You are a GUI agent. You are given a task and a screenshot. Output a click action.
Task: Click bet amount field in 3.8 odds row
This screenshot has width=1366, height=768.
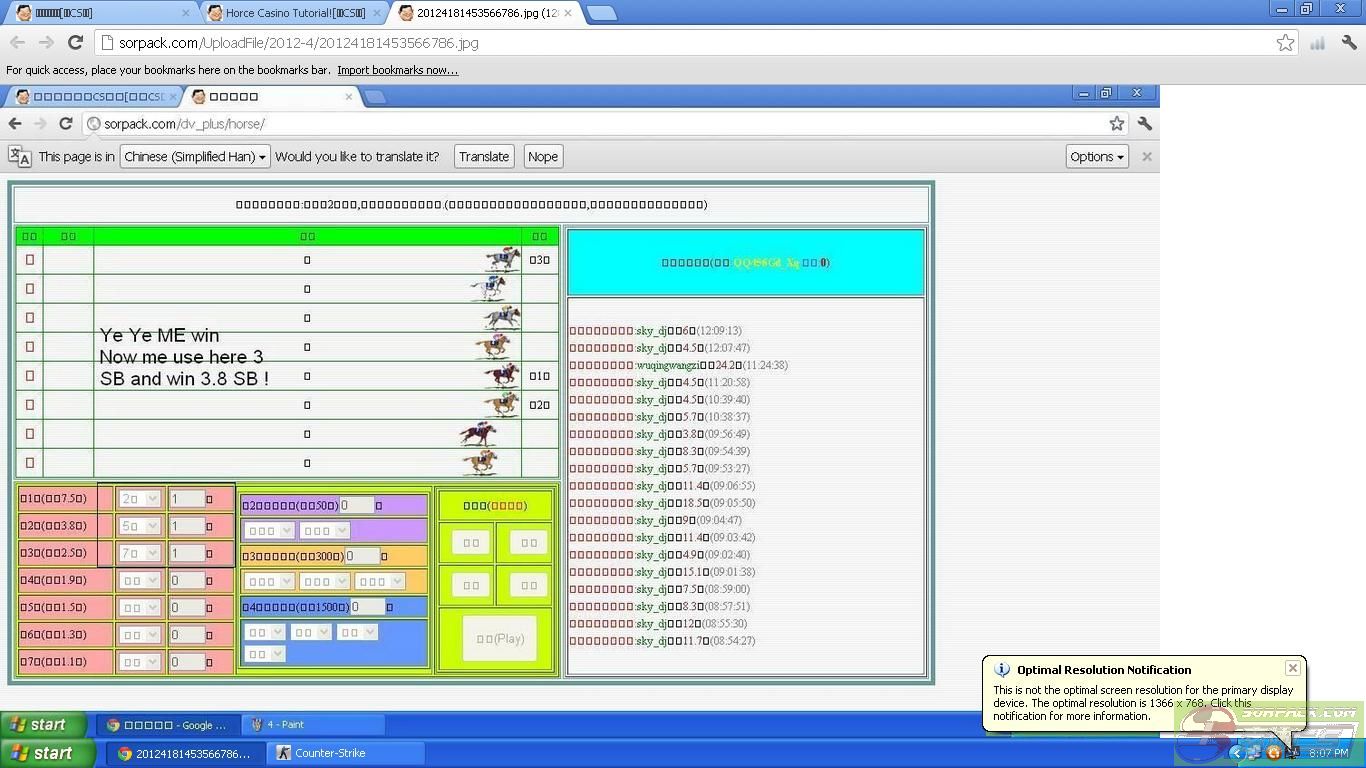point(187,526)
